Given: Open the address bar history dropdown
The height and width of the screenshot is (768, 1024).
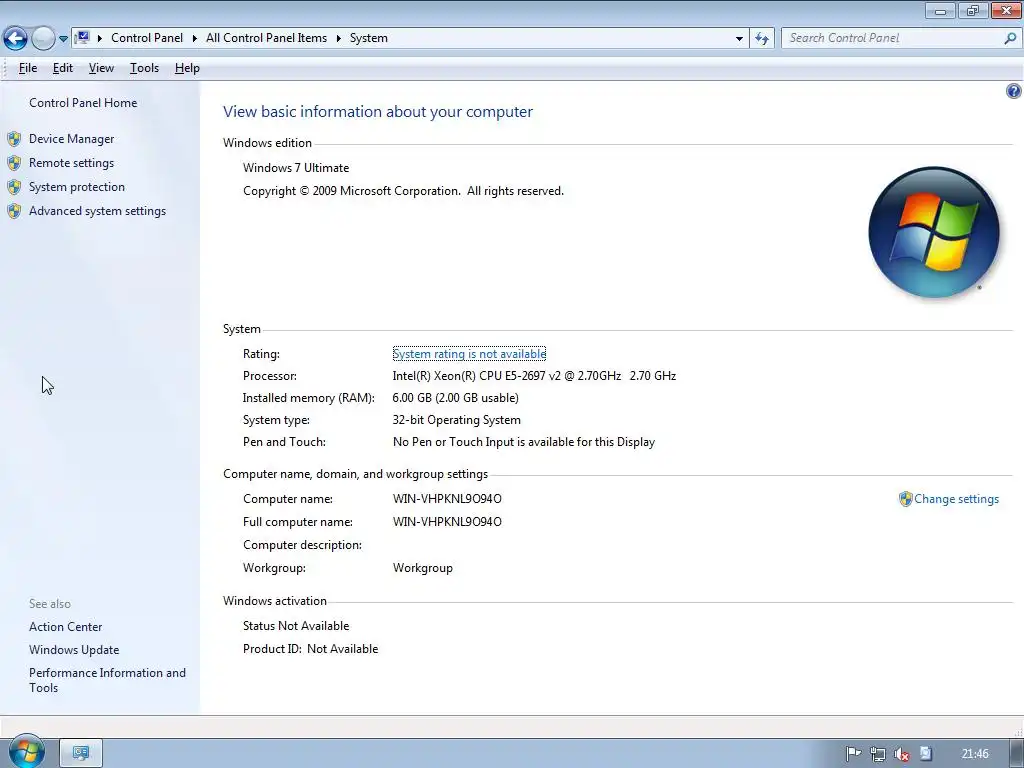Looking at the screenshot, I should tap(739, 39).
